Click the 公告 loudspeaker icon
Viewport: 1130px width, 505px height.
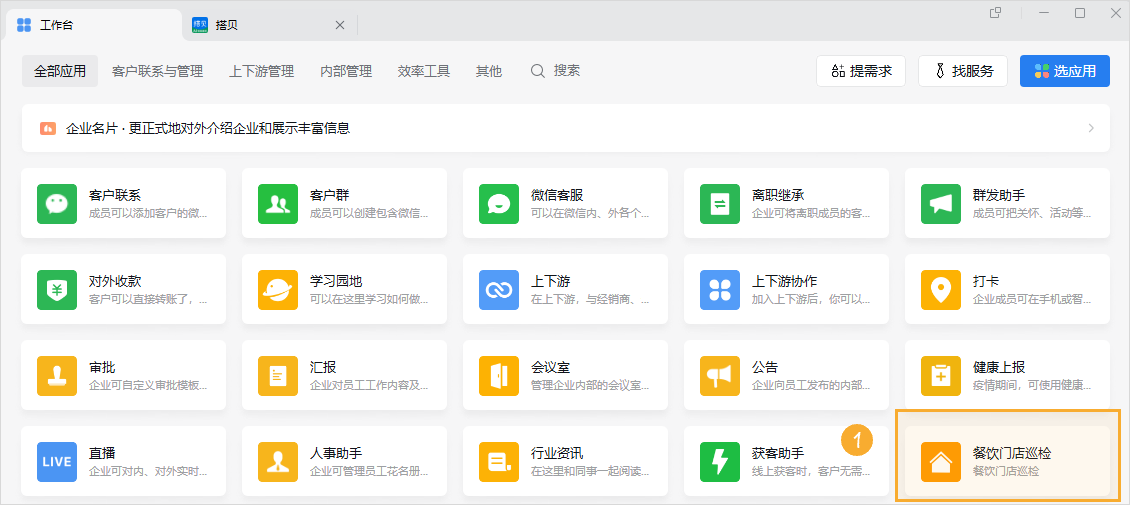[x=719, y=376]
